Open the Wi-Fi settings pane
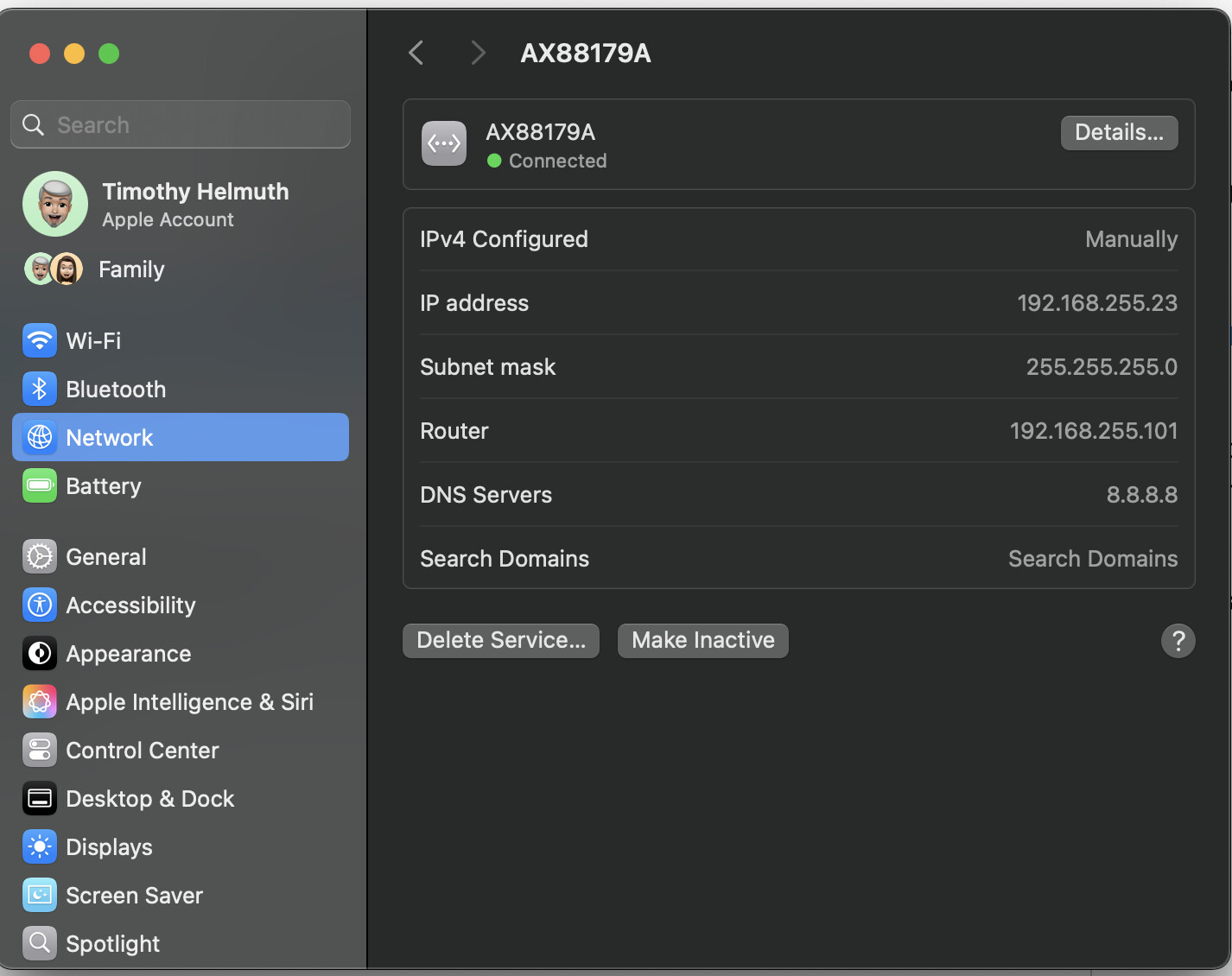The height and width of the screenshot is (976, 1232). [x=181, y=340]
